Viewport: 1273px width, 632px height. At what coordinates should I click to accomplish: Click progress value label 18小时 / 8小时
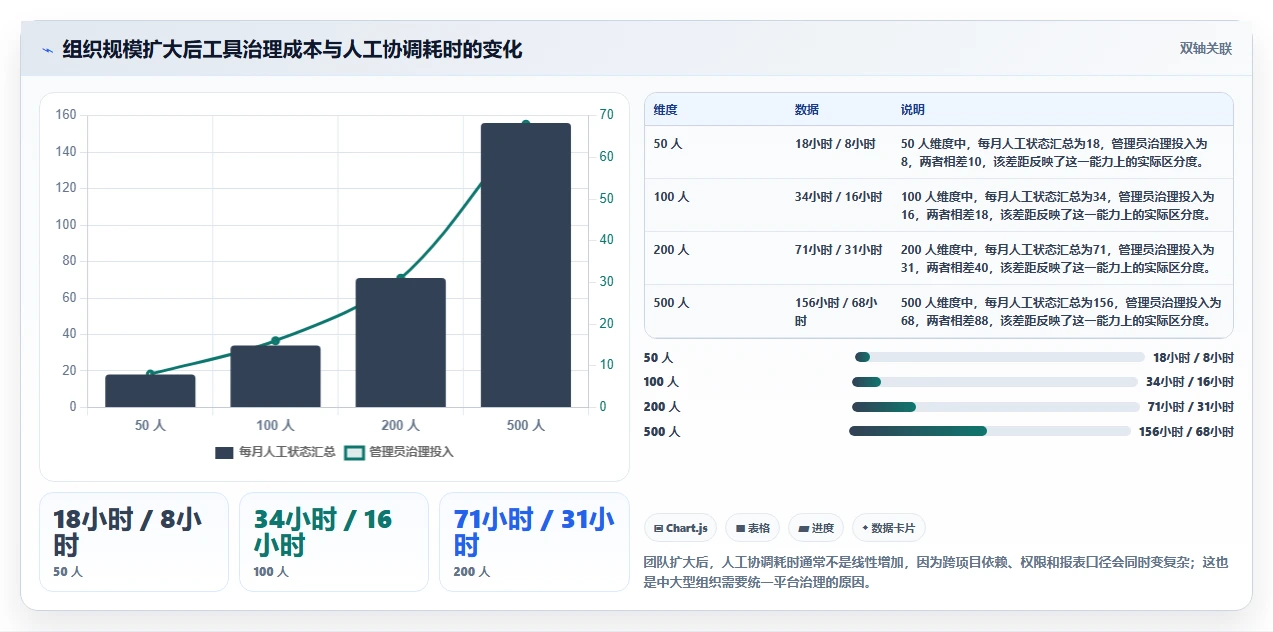pyautogui.click(x=1193, y=358)
